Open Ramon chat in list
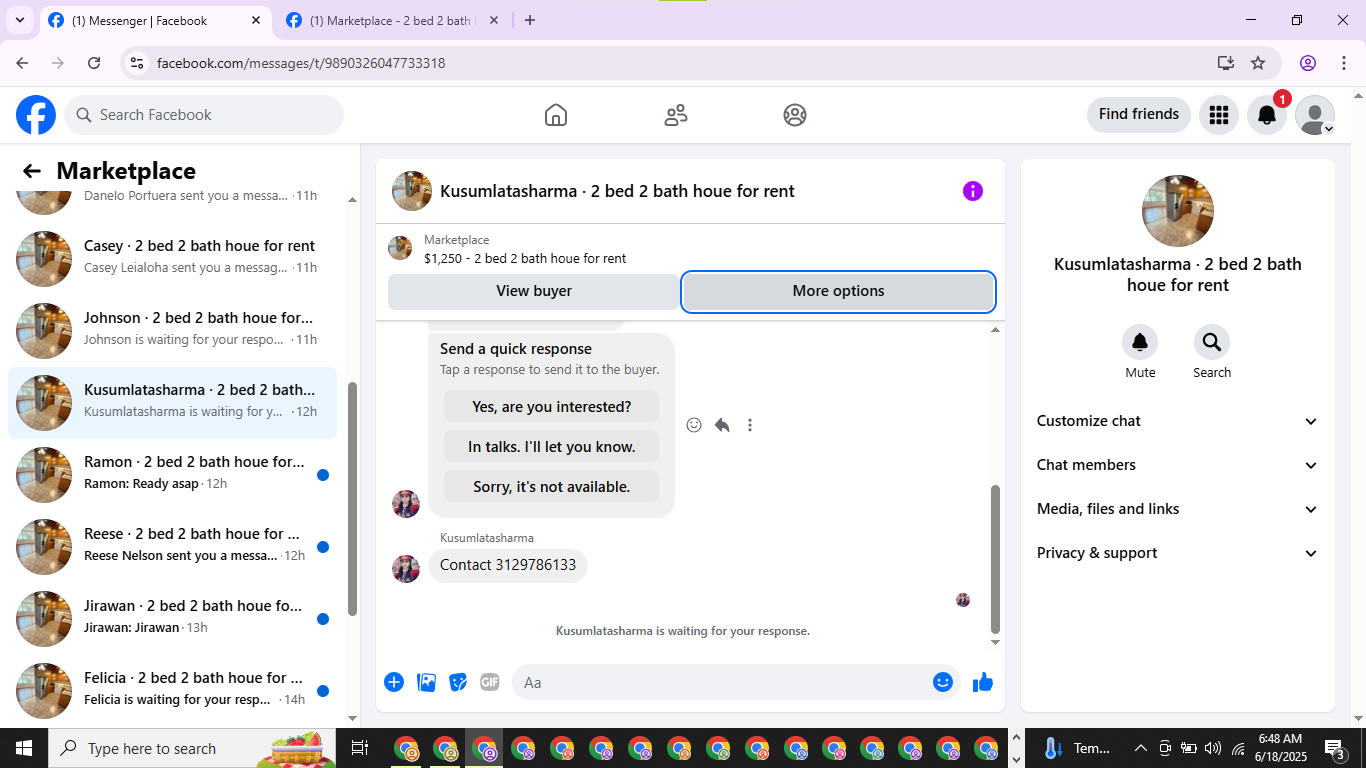Viewport: 1366px width, 768px height. tap(172, 475)
